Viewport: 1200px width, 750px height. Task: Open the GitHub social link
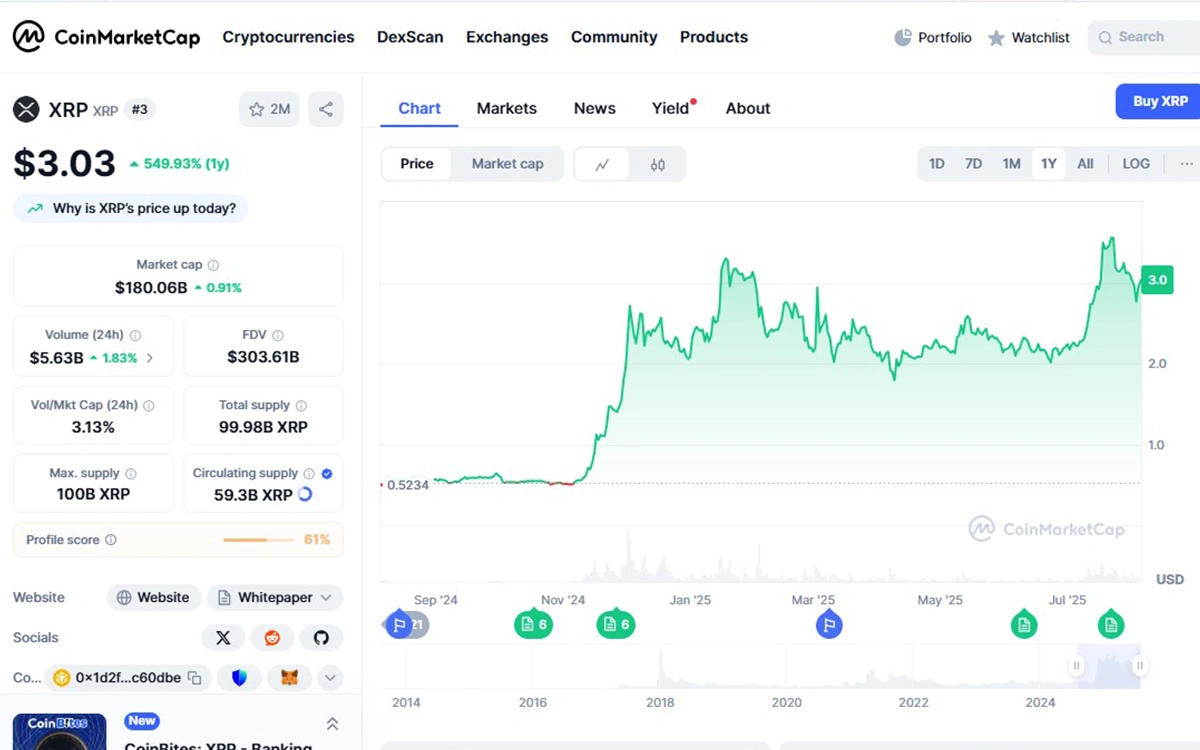pos(321,638)
